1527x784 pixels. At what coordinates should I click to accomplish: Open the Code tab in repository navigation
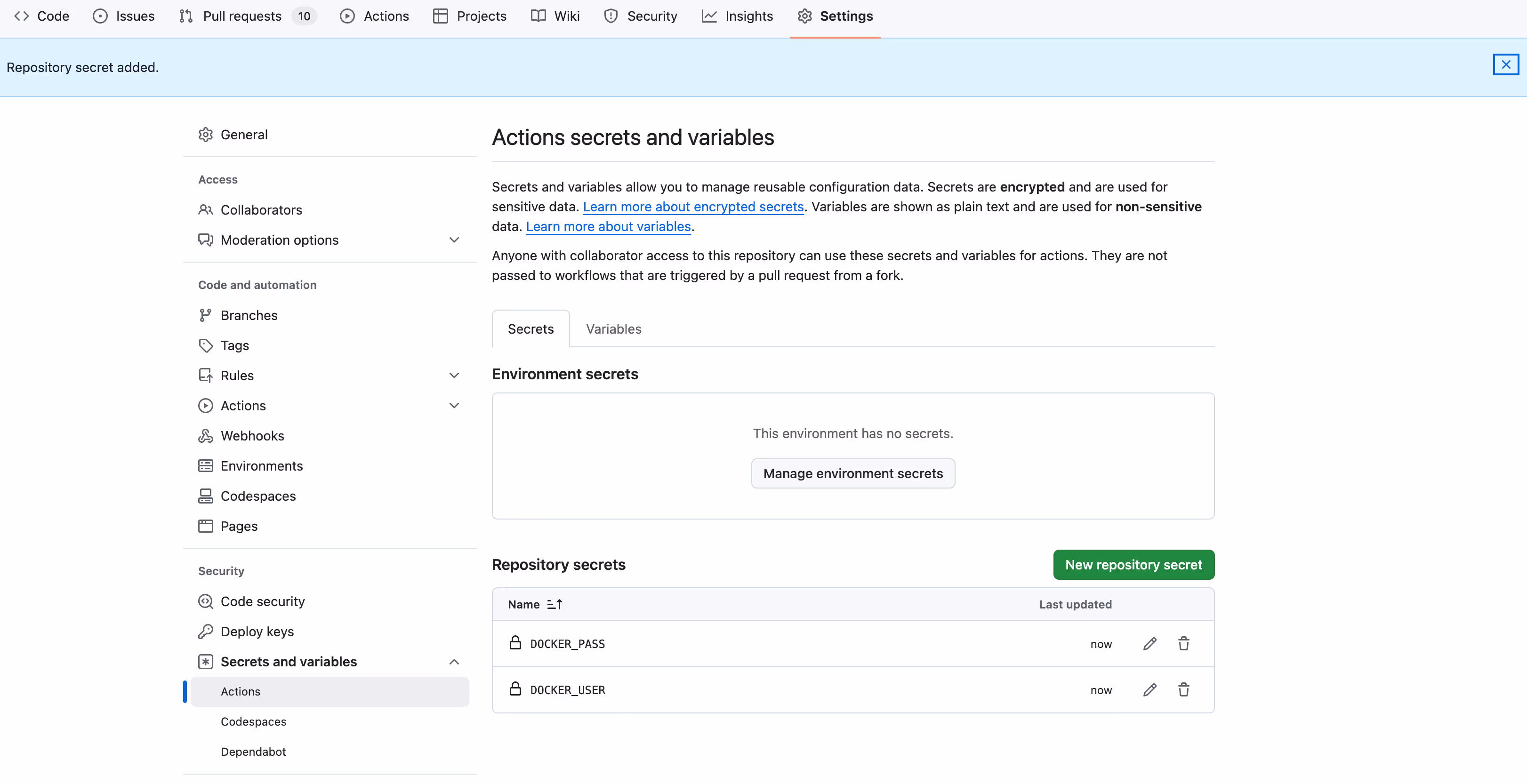pyautogui.click(x=41, y=16)
